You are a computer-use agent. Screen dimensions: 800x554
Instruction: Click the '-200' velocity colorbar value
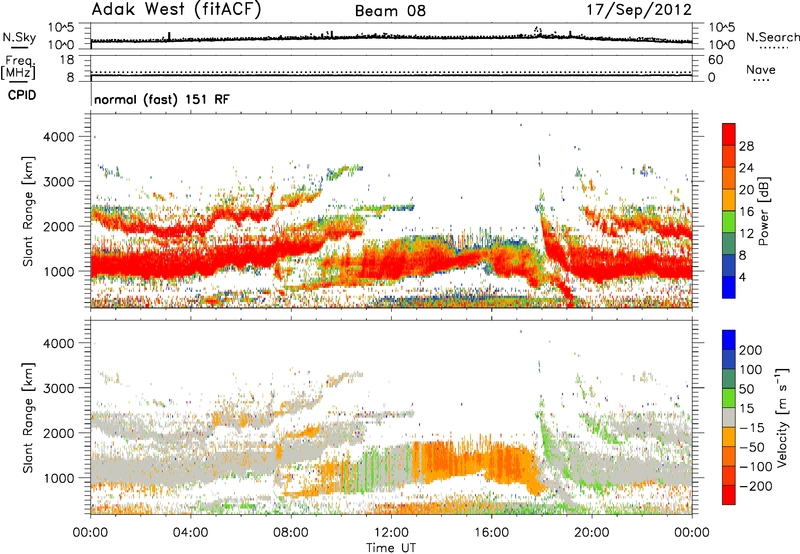[755, 486]
